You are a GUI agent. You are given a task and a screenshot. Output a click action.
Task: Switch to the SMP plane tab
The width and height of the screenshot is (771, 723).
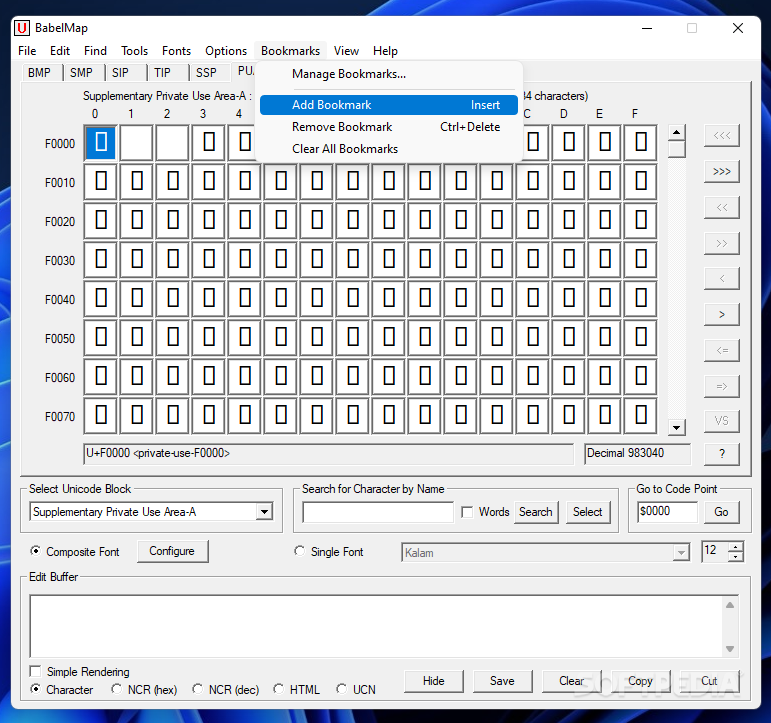click(83, 73)
